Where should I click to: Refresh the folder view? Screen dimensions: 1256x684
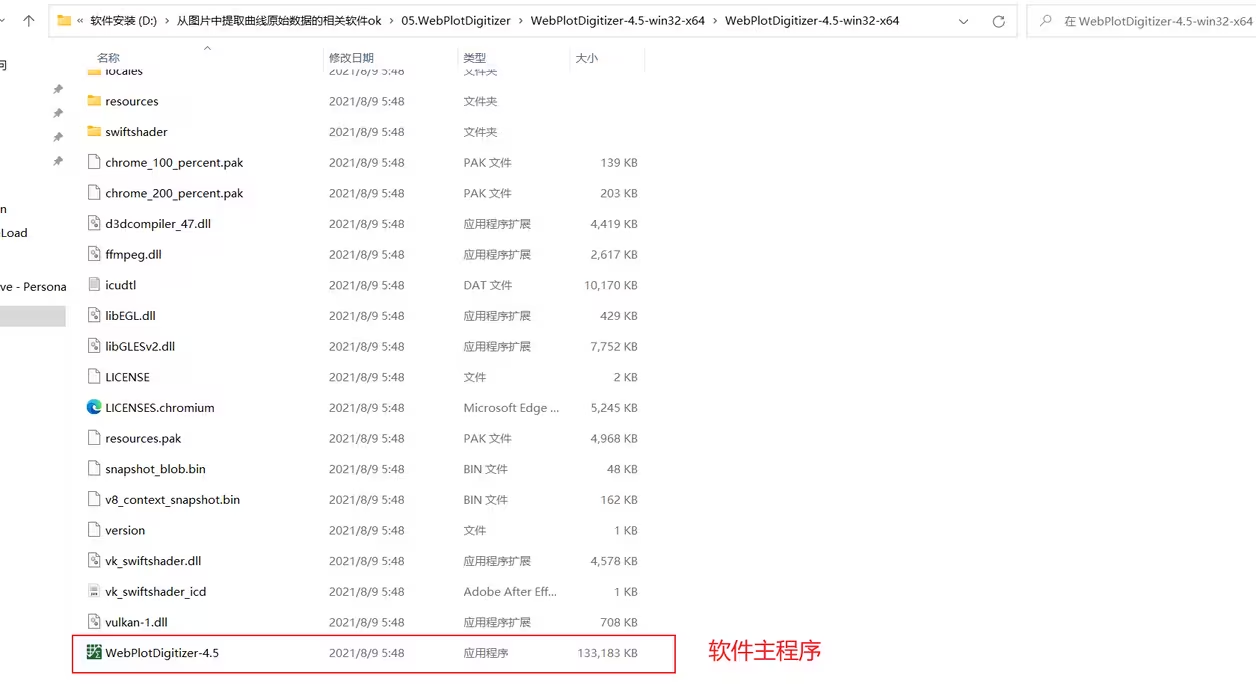click(998, 21)
